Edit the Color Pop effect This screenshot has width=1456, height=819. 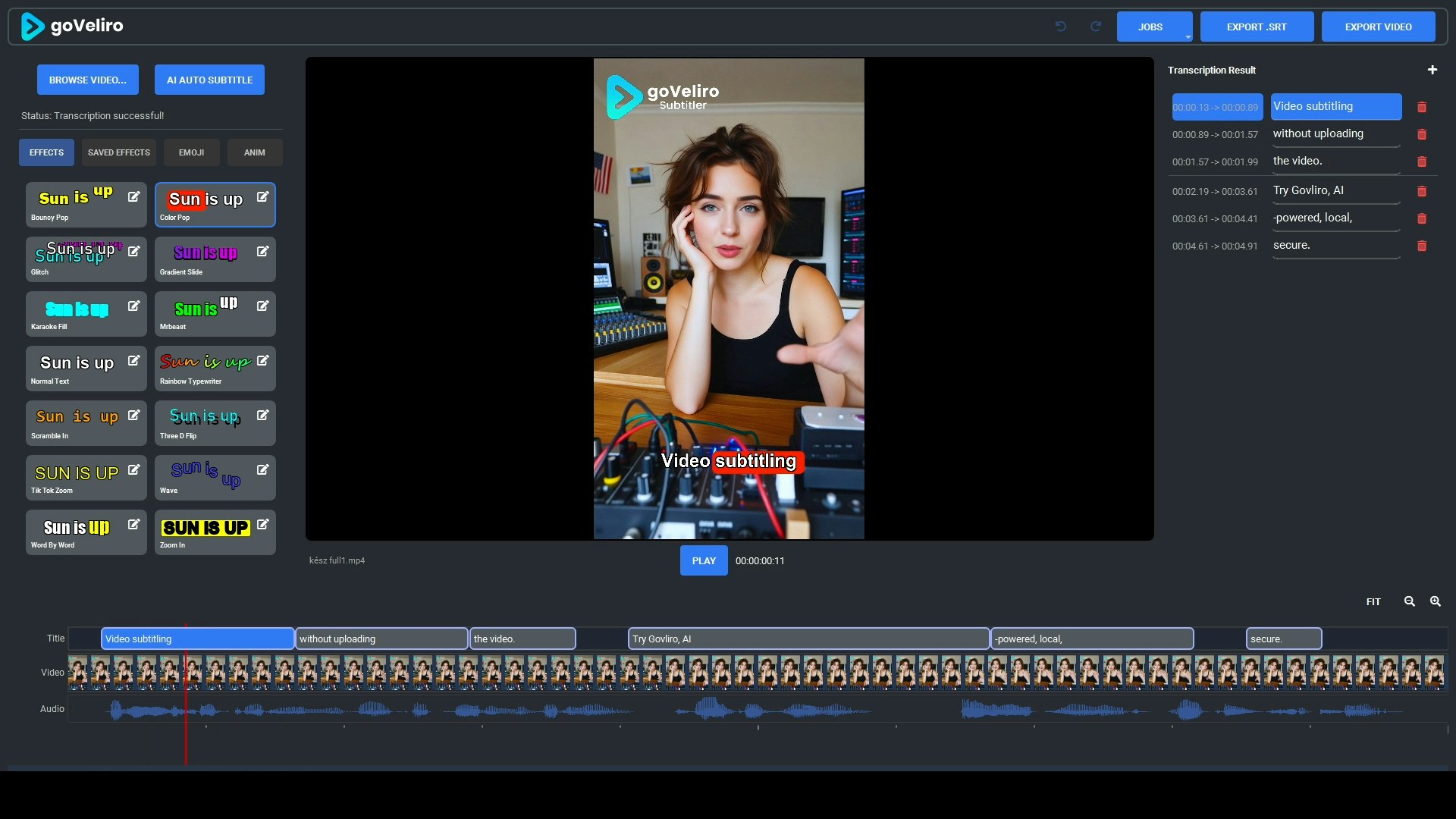(263, 196)
